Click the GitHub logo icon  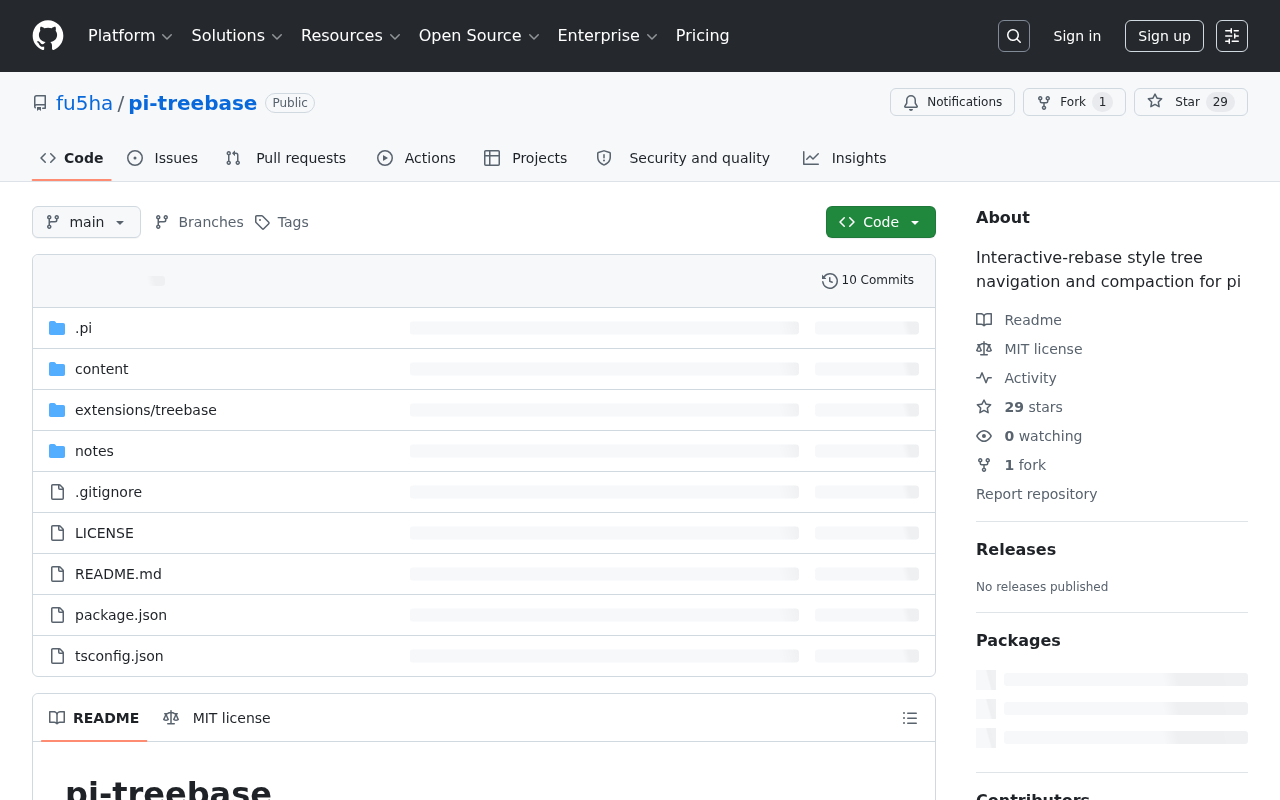(x=48, y=36)
